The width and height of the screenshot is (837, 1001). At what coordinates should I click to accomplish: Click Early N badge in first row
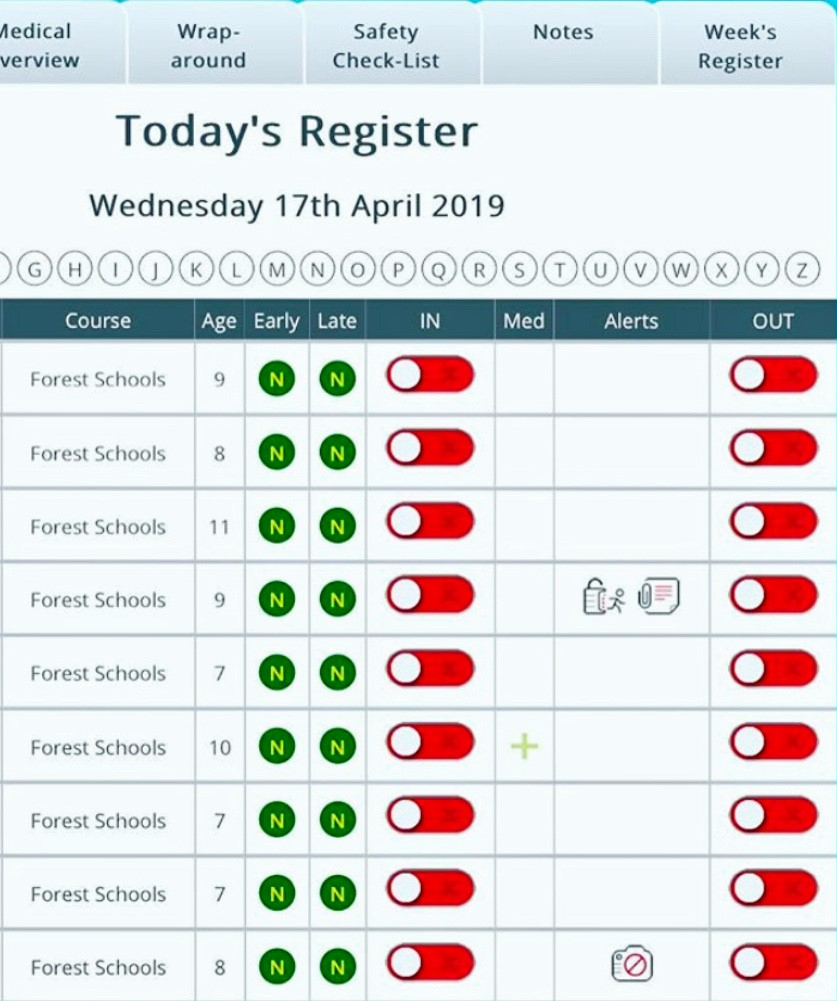276,379
